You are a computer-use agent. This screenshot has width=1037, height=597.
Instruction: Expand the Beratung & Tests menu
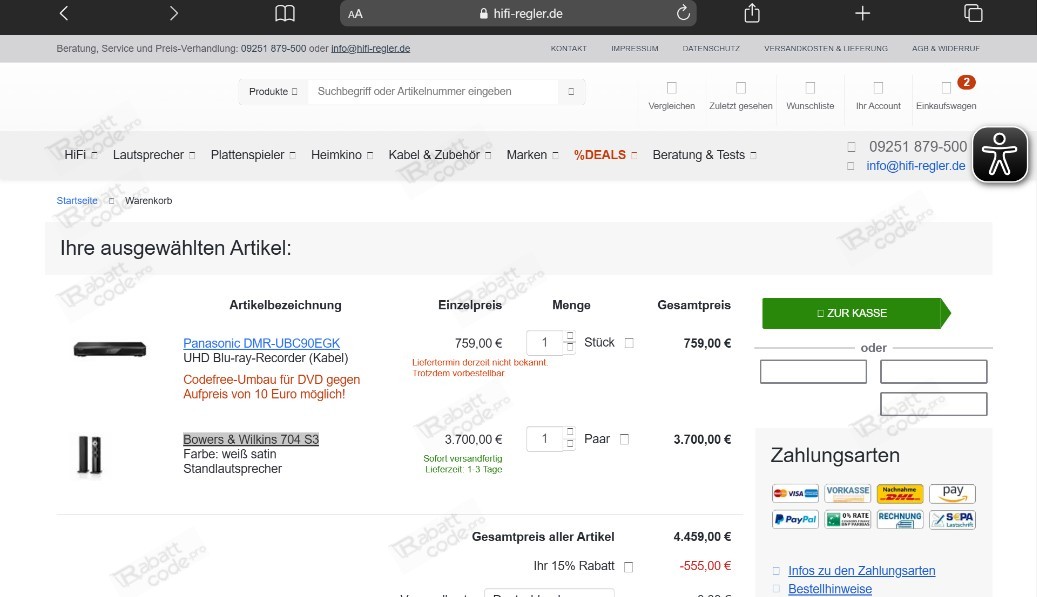[704, 155]
